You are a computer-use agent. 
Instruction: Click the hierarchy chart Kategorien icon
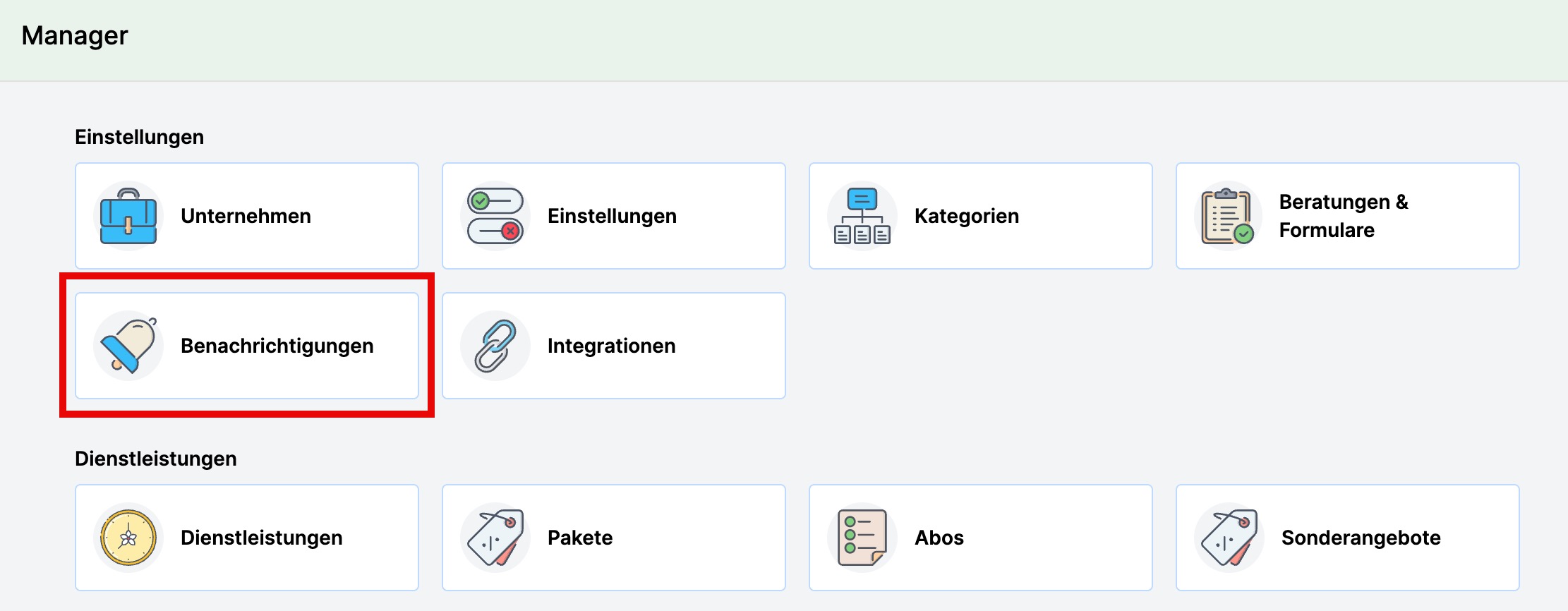[862, 216]
